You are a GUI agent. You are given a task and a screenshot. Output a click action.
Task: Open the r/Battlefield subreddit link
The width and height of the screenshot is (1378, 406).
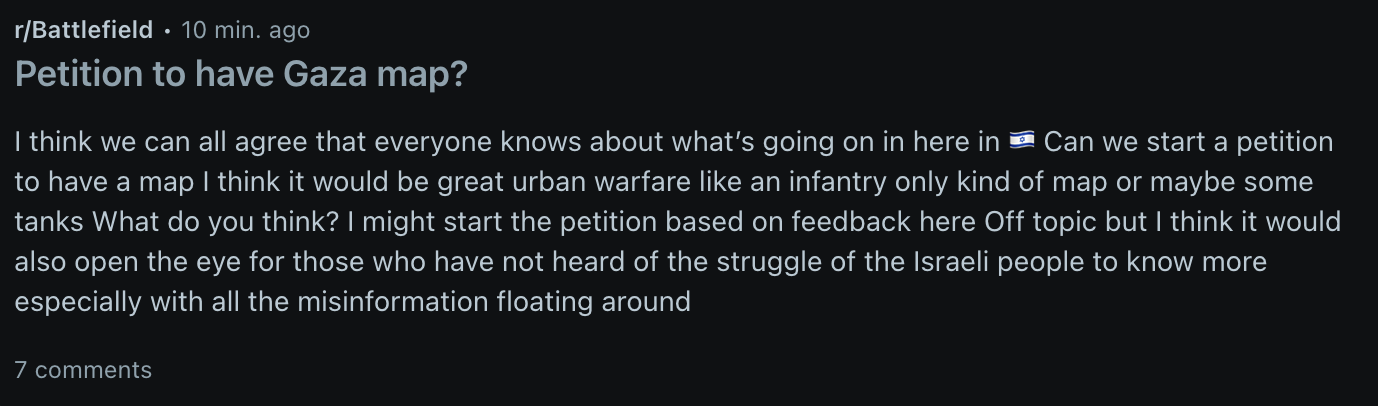pyautogui.click(x=84, y=30)
